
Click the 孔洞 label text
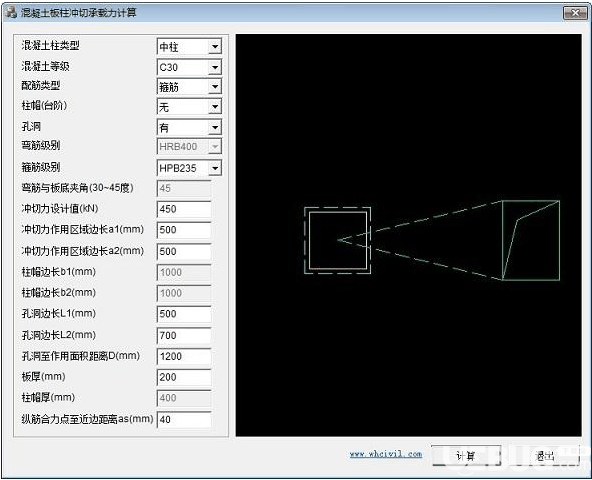31,127
